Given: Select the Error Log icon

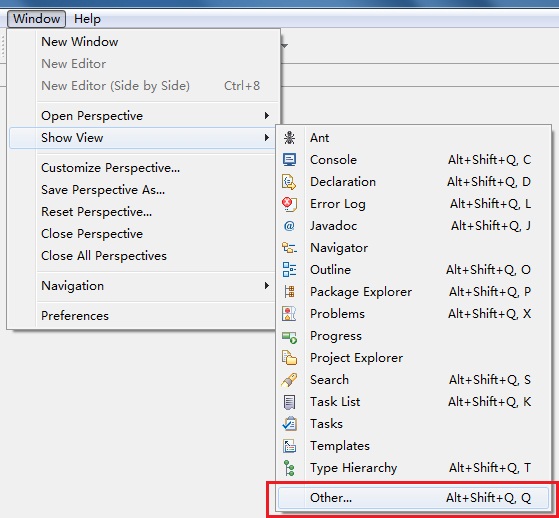Looking at the screenshot, I should (289, 204).
